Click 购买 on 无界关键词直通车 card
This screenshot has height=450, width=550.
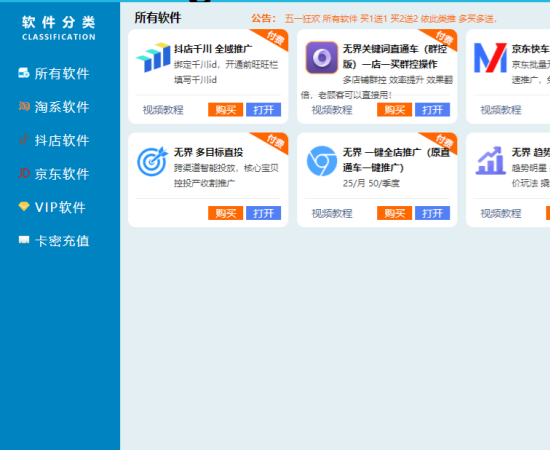pos(395,110)
